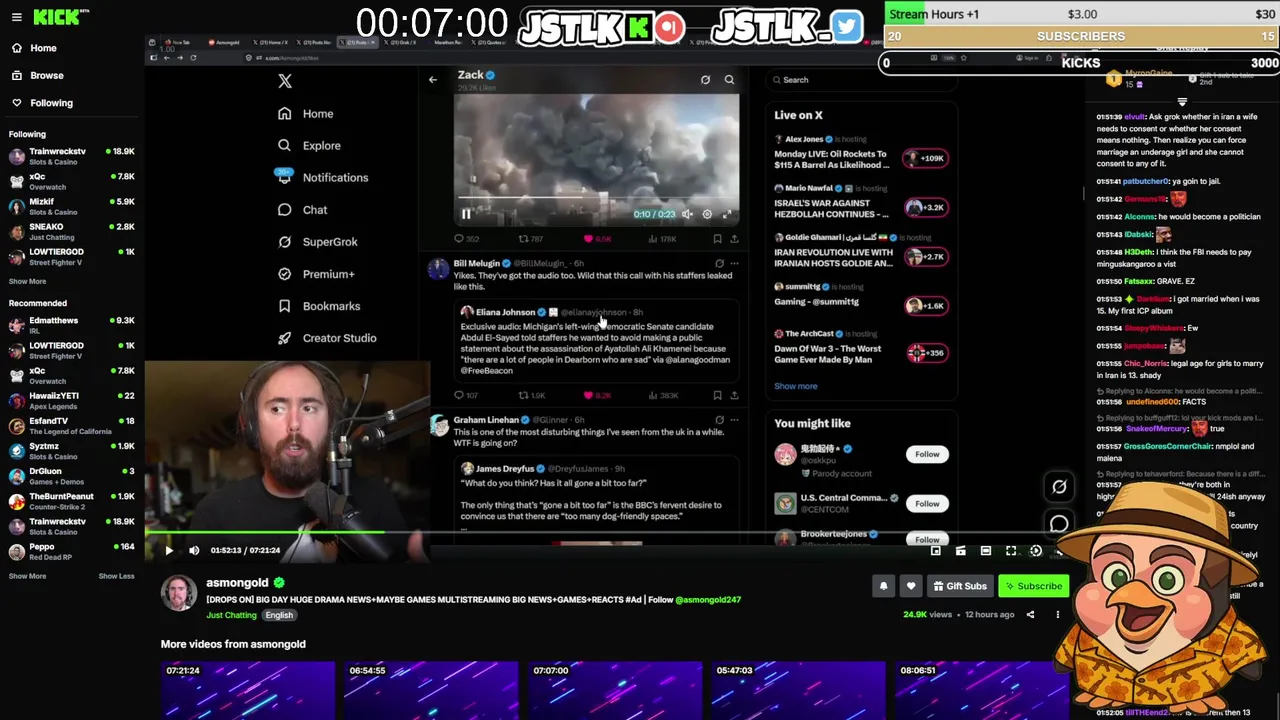Expand Recommended list with Show More
The width and height of the screenshot is (1280, 720).
[27, 576]
